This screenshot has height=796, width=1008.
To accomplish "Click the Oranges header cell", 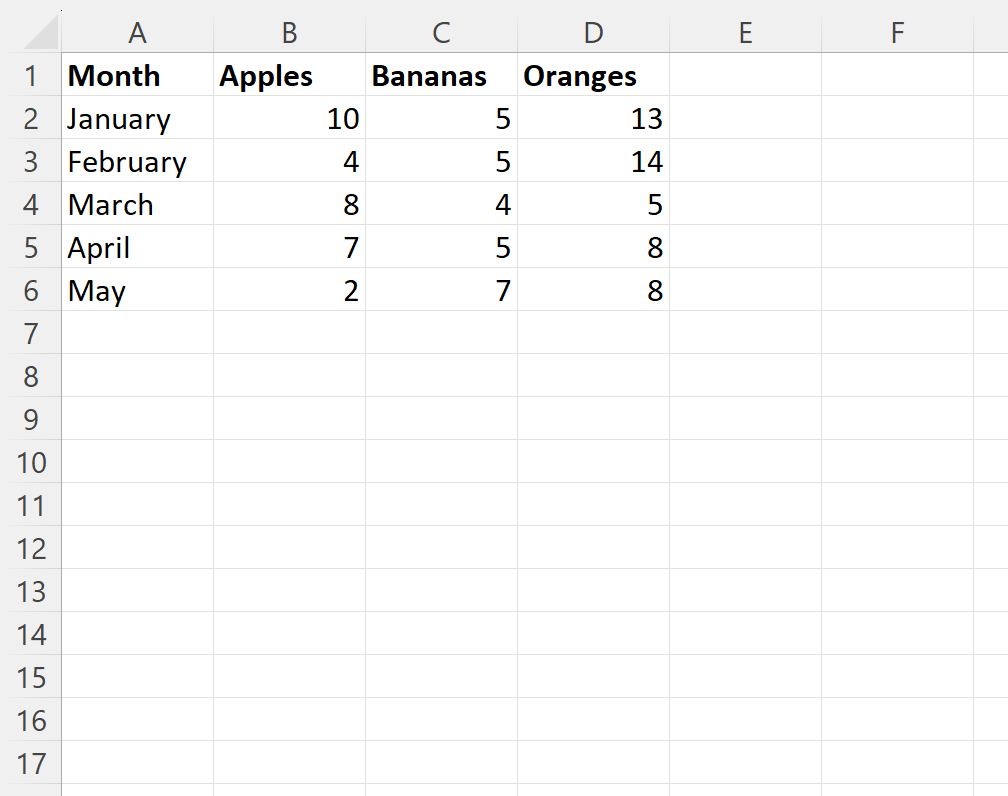I will pos(593,75).
